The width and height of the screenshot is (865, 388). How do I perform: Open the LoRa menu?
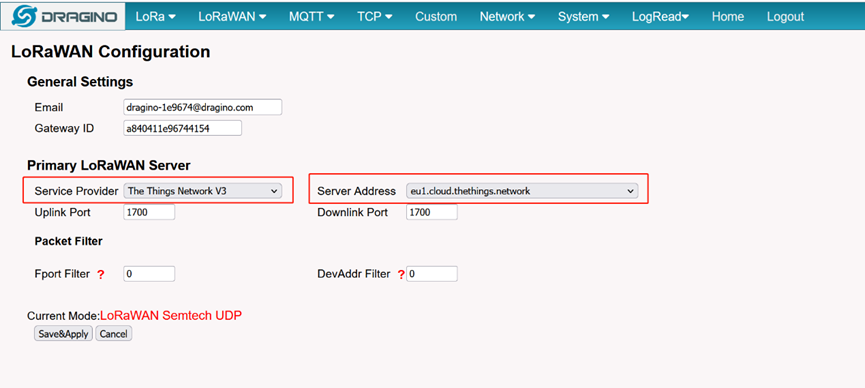[x=156, y=17]
